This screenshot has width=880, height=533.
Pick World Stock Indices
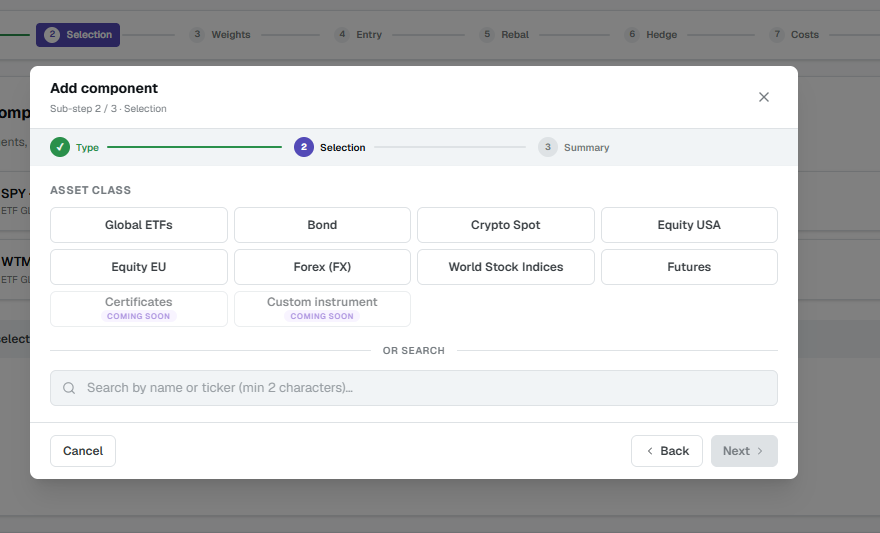(x=506, y=267)
